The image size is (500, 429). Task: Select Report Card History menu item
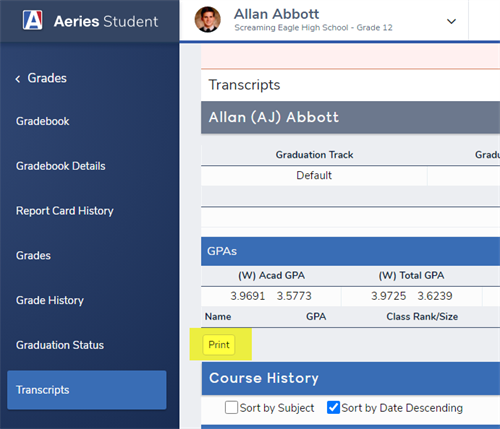pyautogui.click(x=65, y=211)
